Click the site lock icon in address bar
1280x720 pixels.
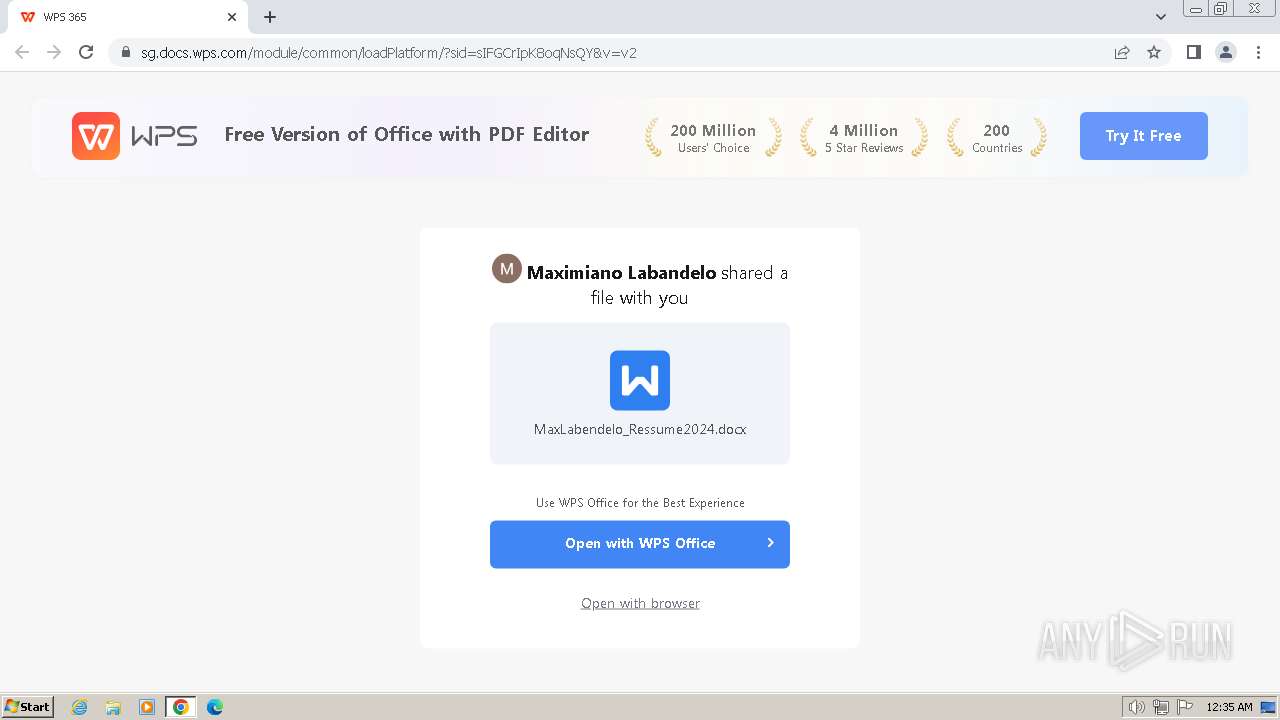tap(125, 53)
